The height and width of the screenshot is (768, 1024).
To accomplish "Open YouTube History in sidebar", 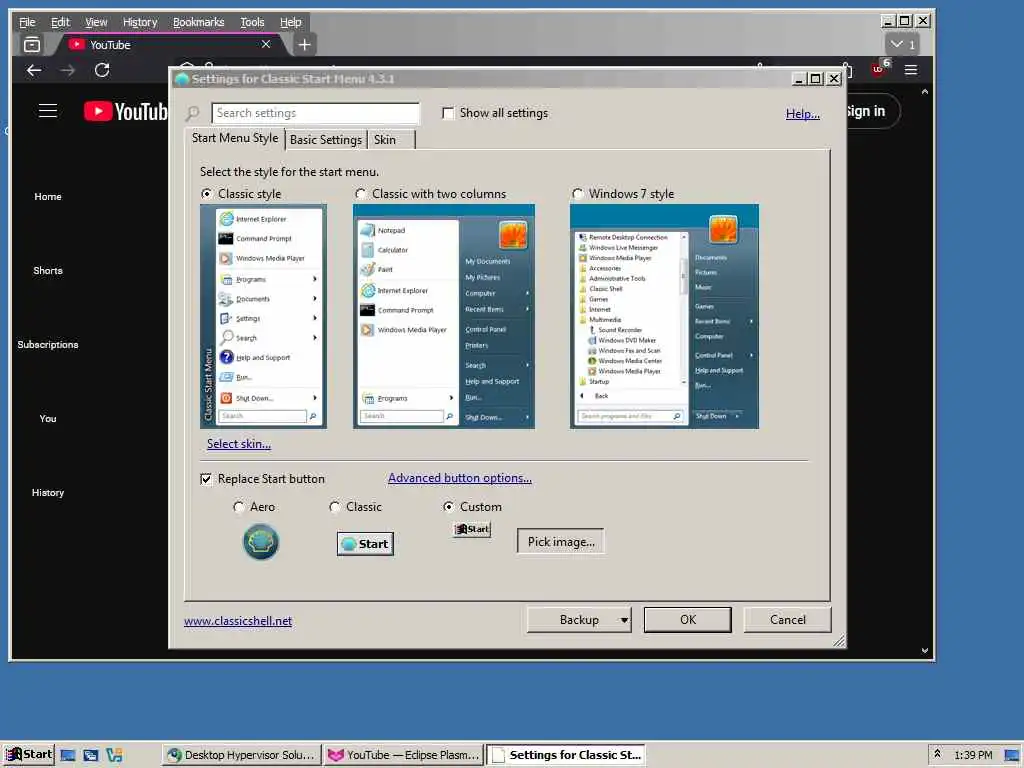I will (48, 492).
